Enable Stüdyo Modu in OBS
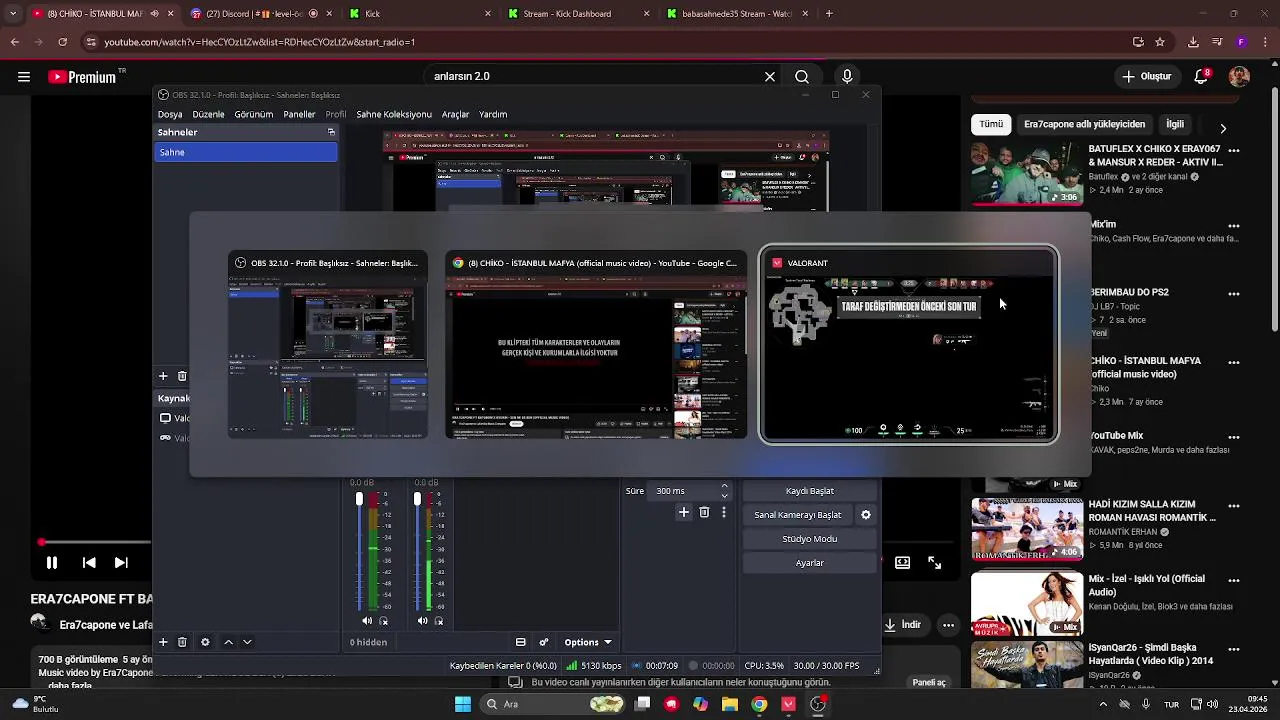 810,539
